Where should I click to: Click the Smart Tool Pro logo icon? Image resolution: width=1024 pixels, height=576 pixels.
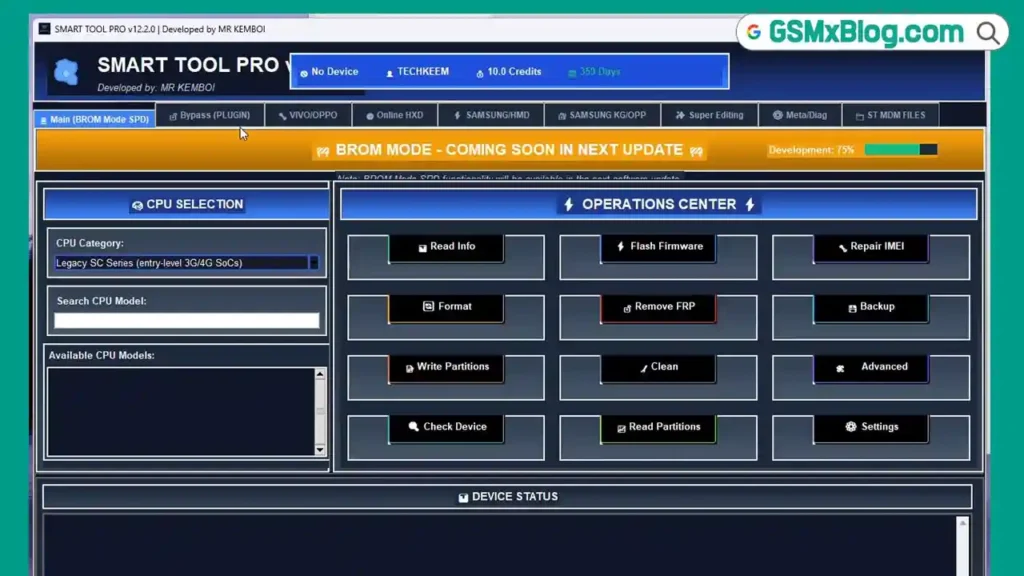click(x=66, y=72)
